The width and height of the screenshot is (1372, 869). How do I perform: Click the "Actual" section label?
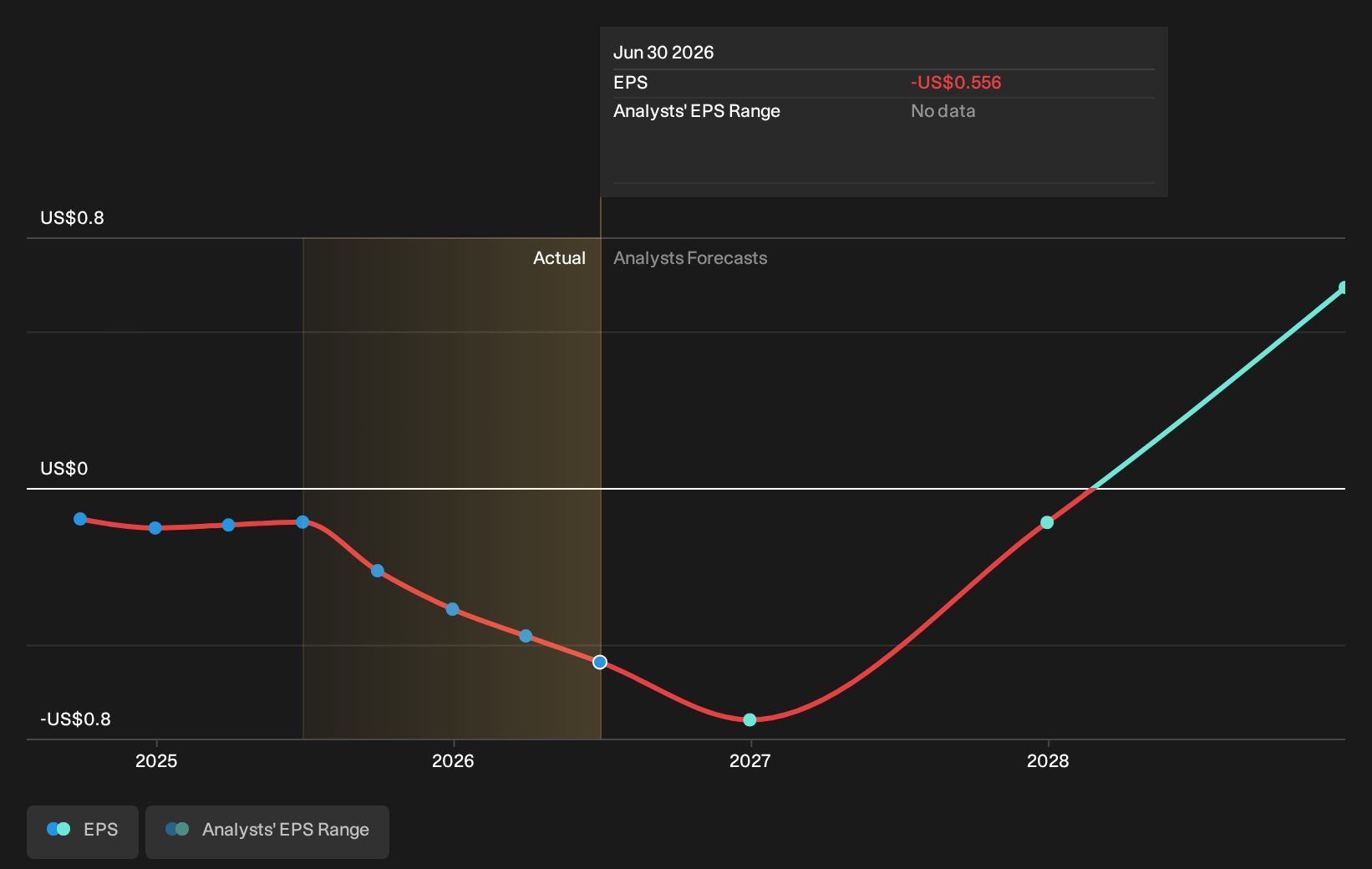[x=559, y=258]
